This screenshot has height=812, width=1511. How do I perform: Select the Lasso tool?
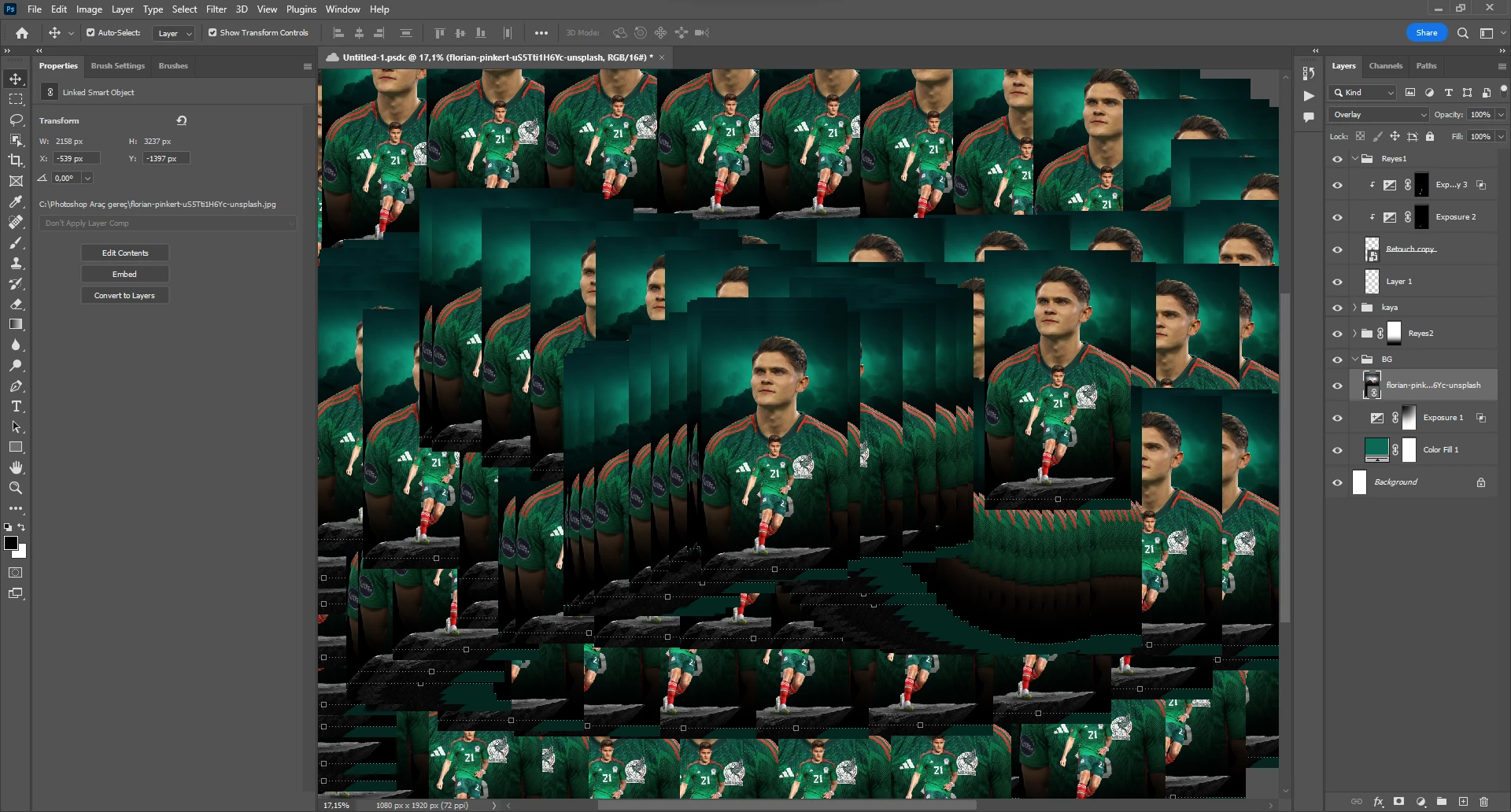click(x=16, y=120)
